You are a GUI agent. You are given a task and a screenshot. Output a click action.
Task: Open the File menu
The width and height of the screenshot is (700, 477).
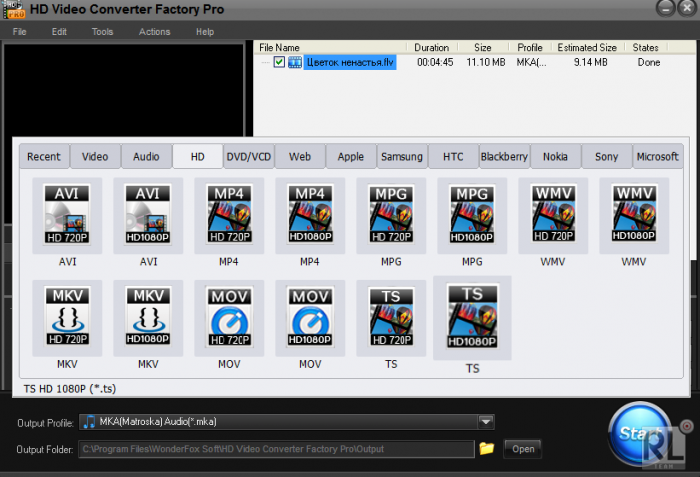(x=19, y=32)
